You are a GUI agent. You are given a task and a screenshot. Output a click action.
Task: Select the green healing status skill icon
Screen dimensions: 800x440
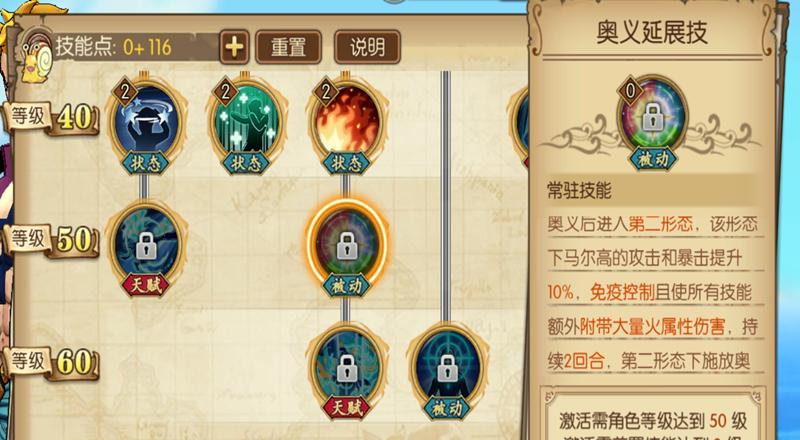click(x=246, y=123)
